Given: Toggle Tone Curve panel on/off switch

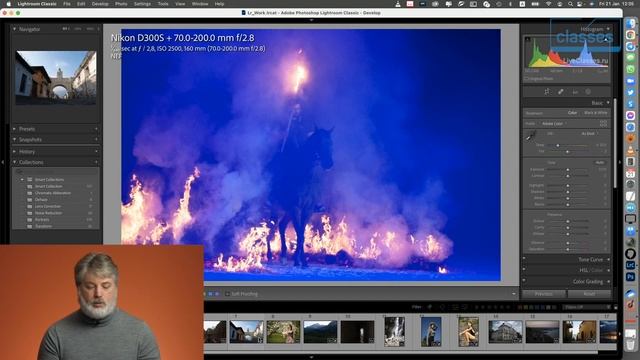Looking at the screenshot, I should click(x=524, y=258).
